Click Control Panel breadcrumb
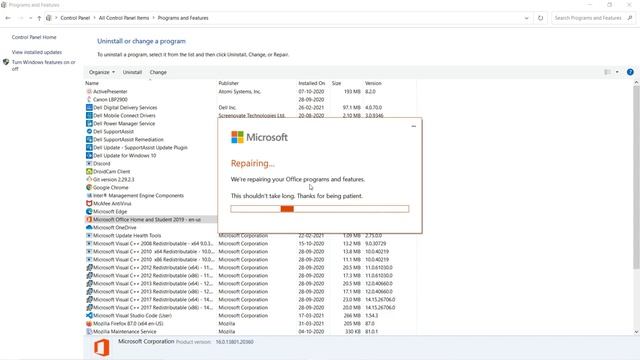Viewport: 640px width, 360px height. click(x=75, y=18)
